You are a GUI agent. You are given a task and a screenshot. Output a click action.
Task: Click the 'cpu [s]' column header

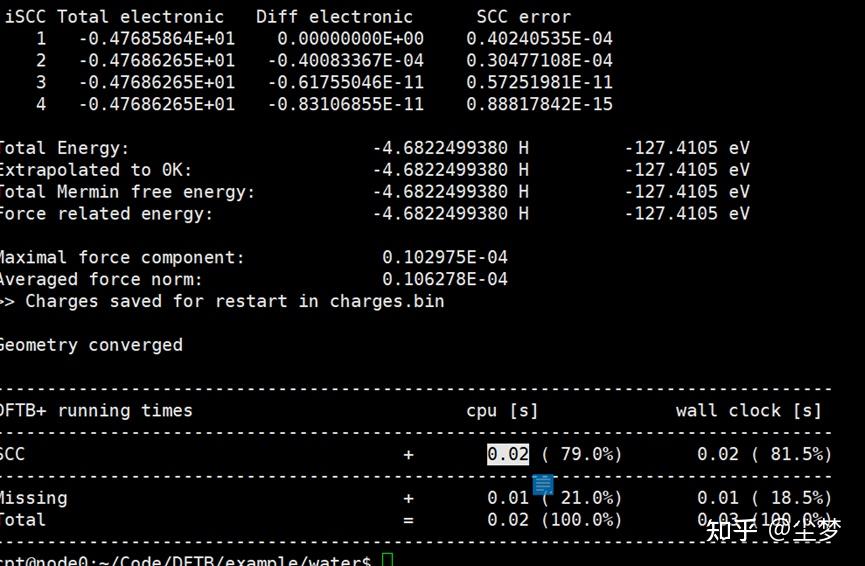coord(501,410)
